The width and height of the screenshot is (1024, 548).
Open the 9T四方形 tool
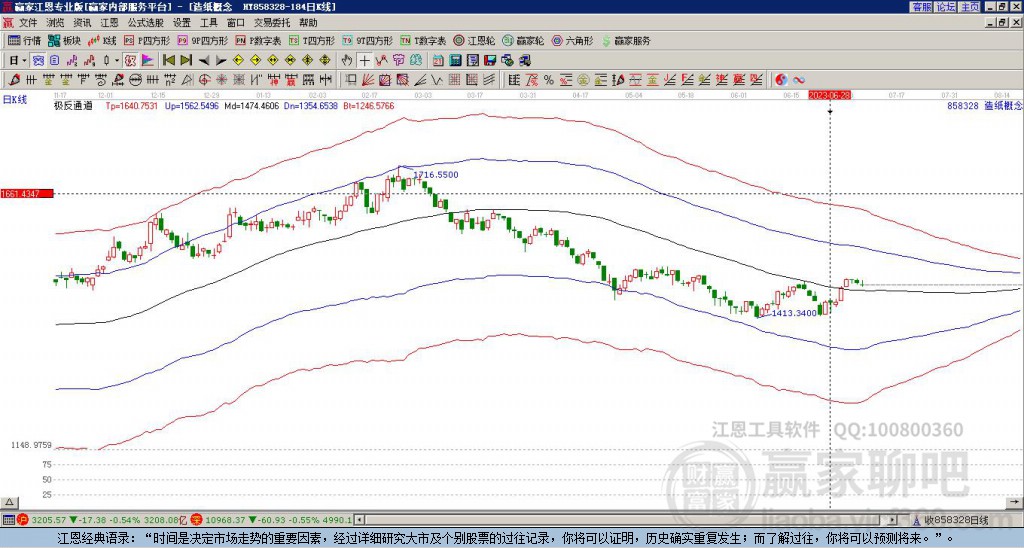pos(368,40)
